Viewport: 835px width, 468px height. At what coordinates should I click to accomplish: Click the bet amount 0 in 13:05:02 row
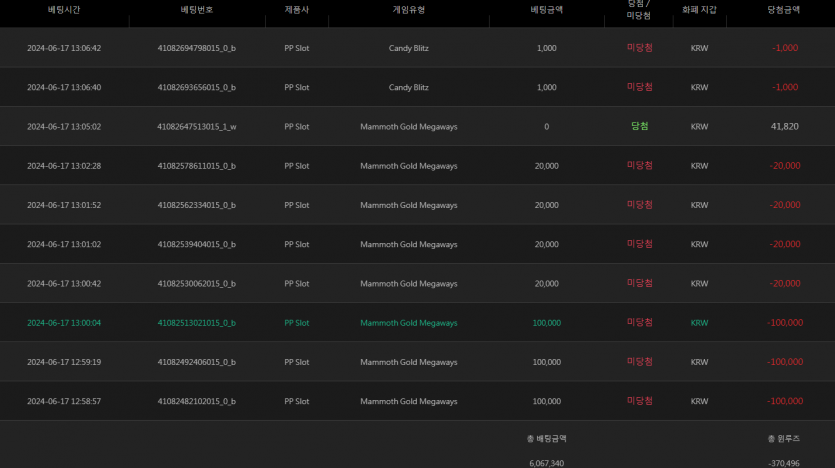pyautogui.click(x=546, y=127)
